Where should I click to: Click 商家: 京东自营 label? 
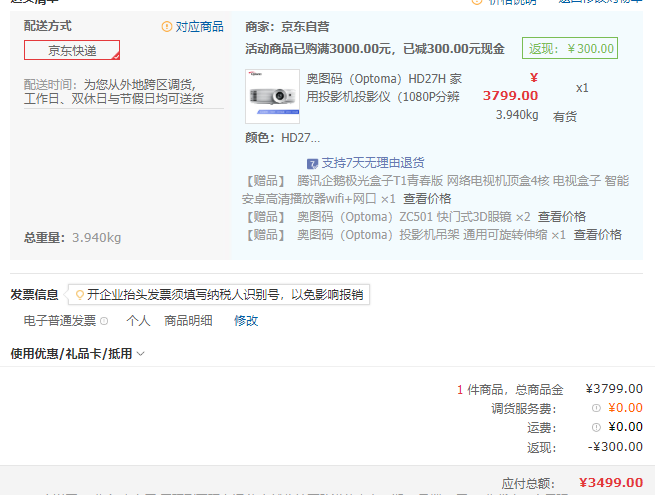coord(287,27)
